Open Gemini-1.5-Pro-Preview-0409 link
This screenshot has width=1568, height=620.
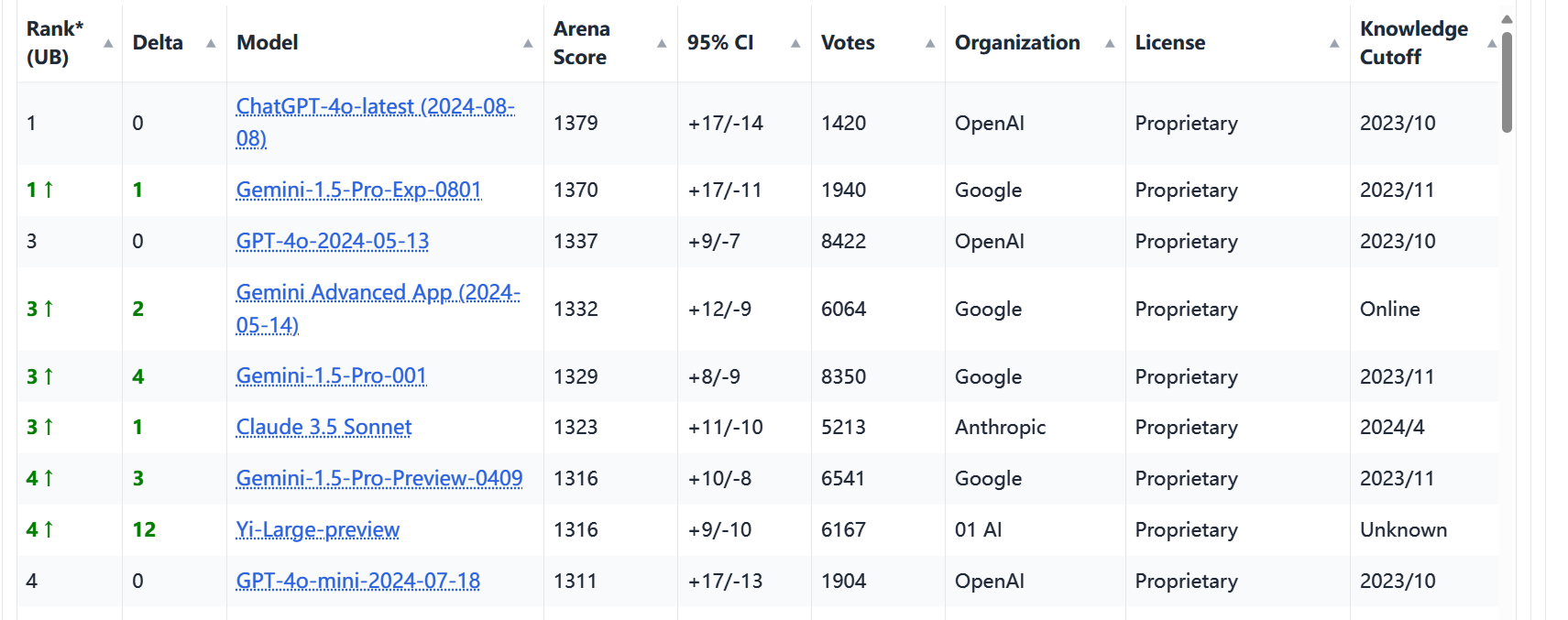[379, 478]
